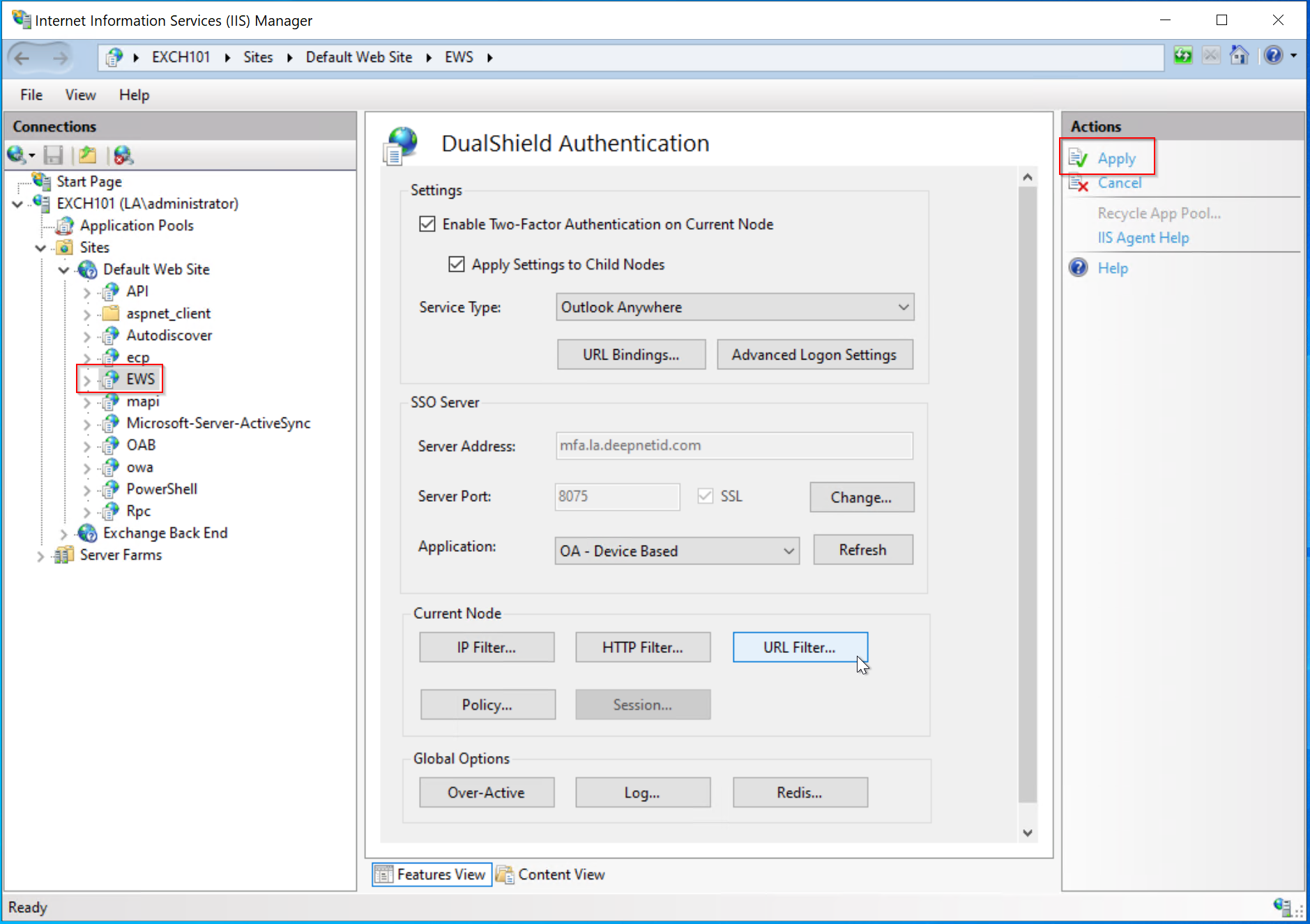Viewport: 1310px width, 924px height.
Task: Click the disabled SSL checkbox
Action: pyautogui.click(x=706, y=496)
